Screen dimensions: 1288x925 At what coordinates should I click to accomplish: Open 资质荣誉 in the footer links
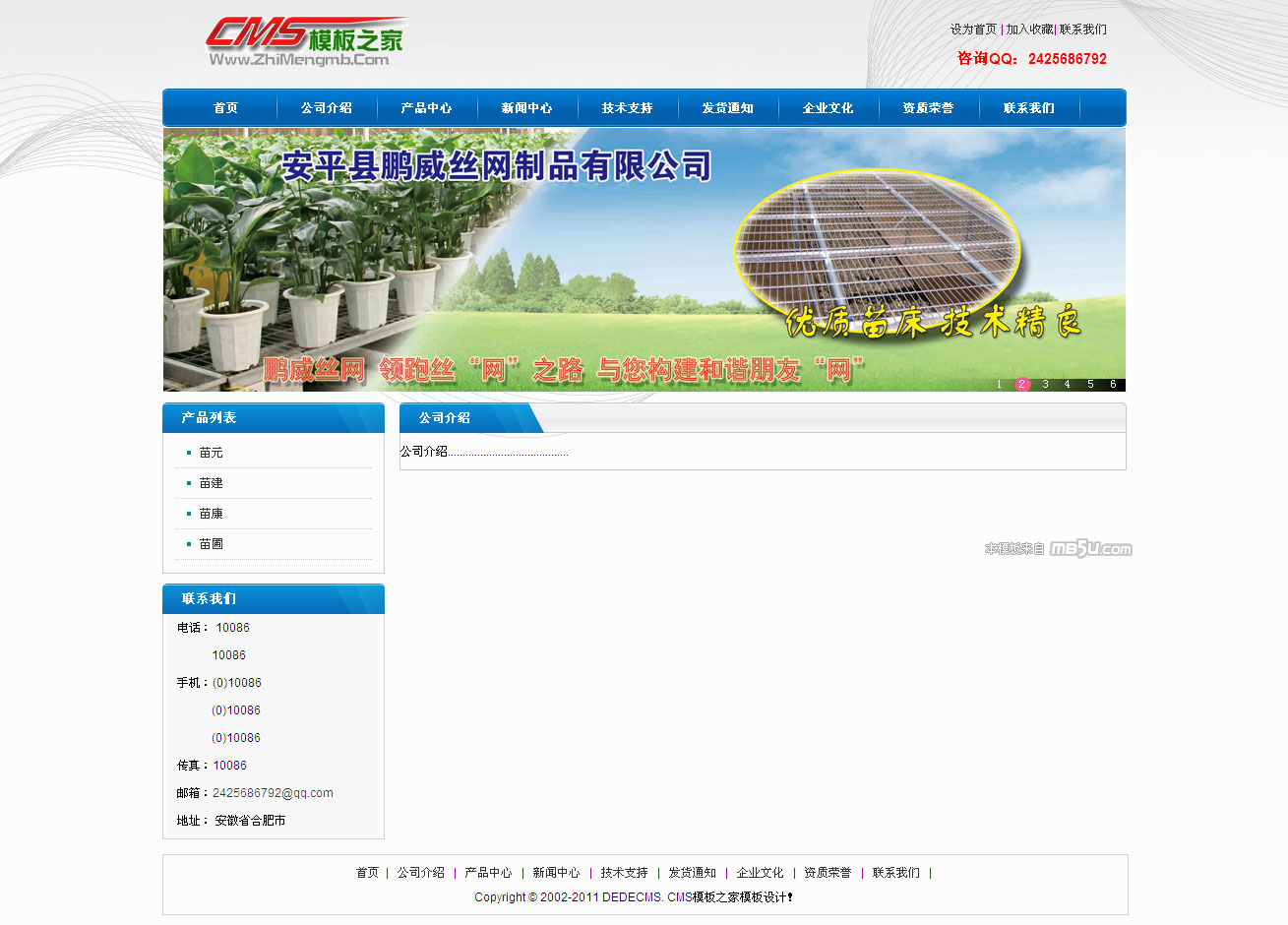point(828,873)
